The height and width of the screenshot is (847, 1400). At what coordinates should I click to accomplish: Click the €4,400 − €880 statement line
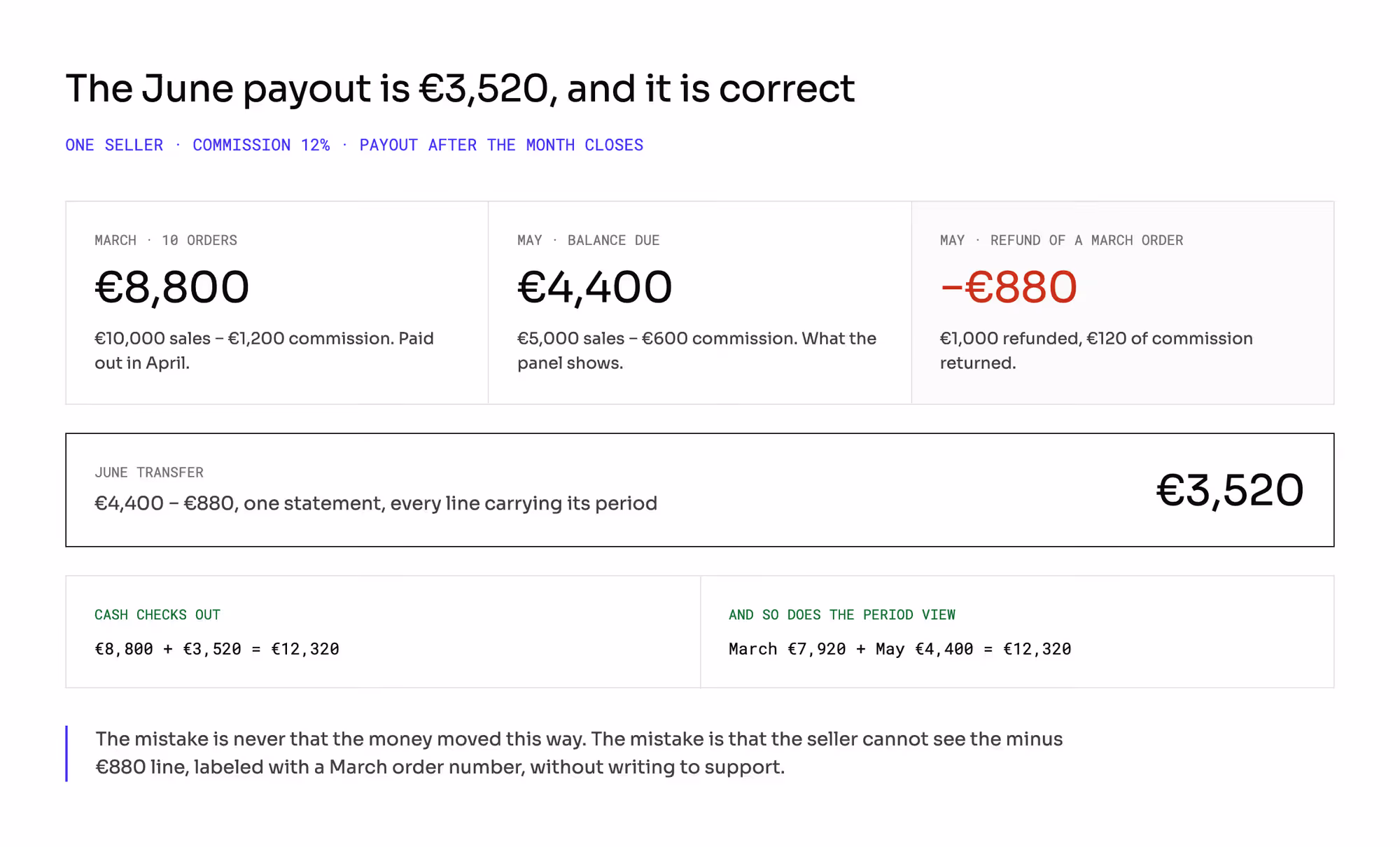coord(376,503)
